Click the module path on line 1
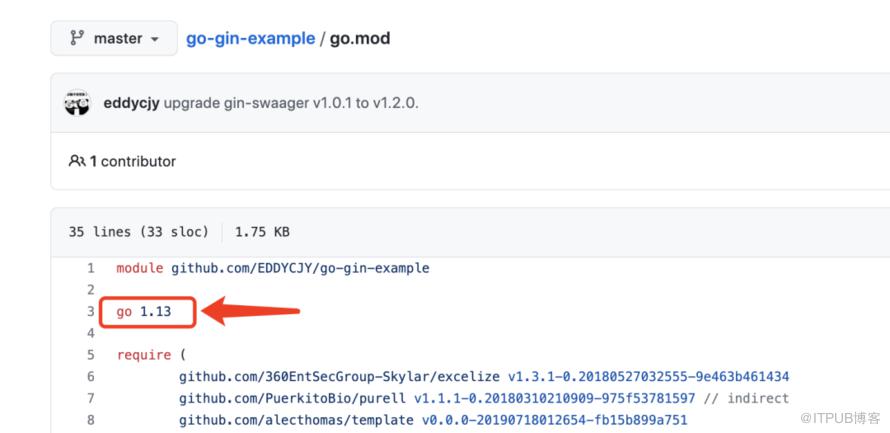Image resolution: width=890 pixels, height=433 pixels. [x=300, y=268]
